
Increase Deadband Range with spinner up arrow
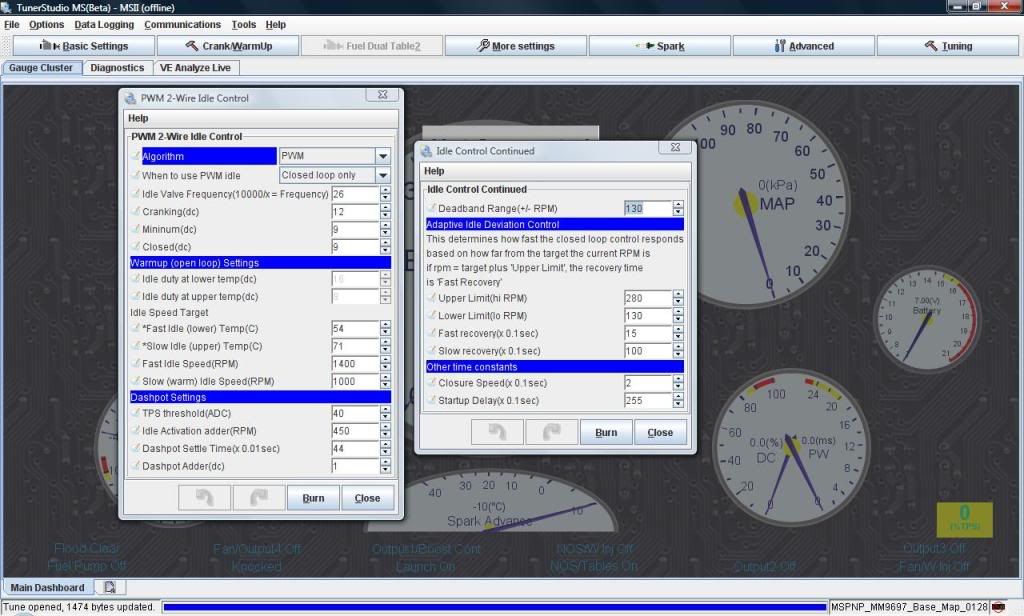679,205
